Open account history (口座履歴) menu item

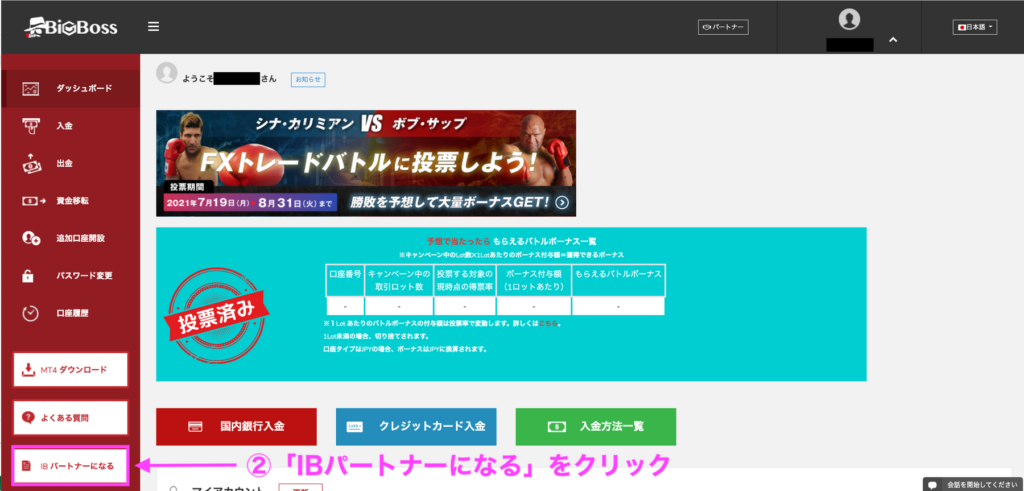72,314
